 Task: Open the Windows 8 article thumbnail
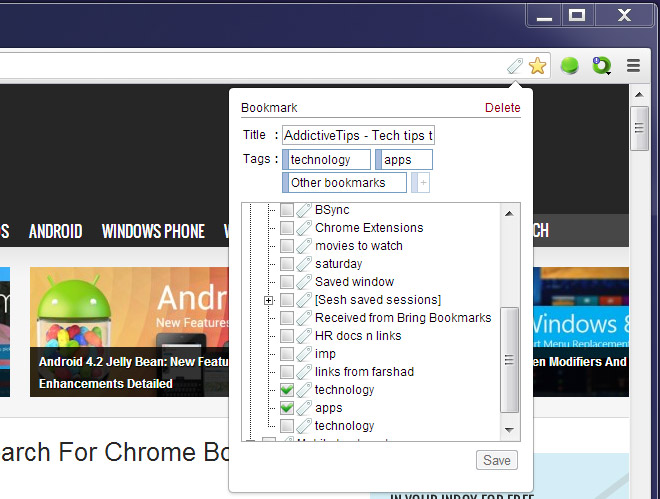coord(581,332)
